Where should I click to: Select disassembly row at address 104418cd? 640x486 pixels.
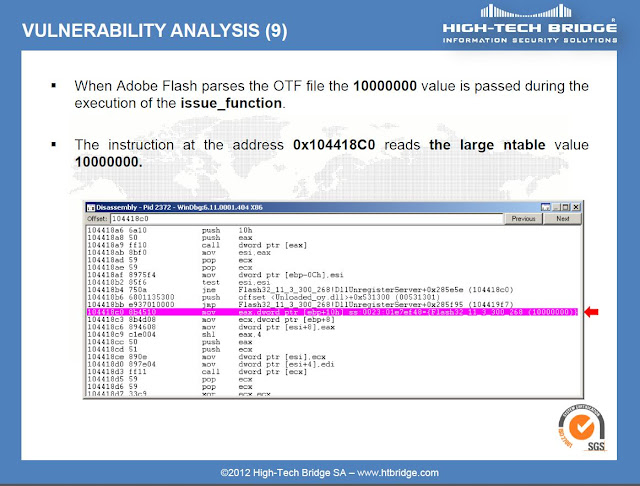[x=332, y=349]
